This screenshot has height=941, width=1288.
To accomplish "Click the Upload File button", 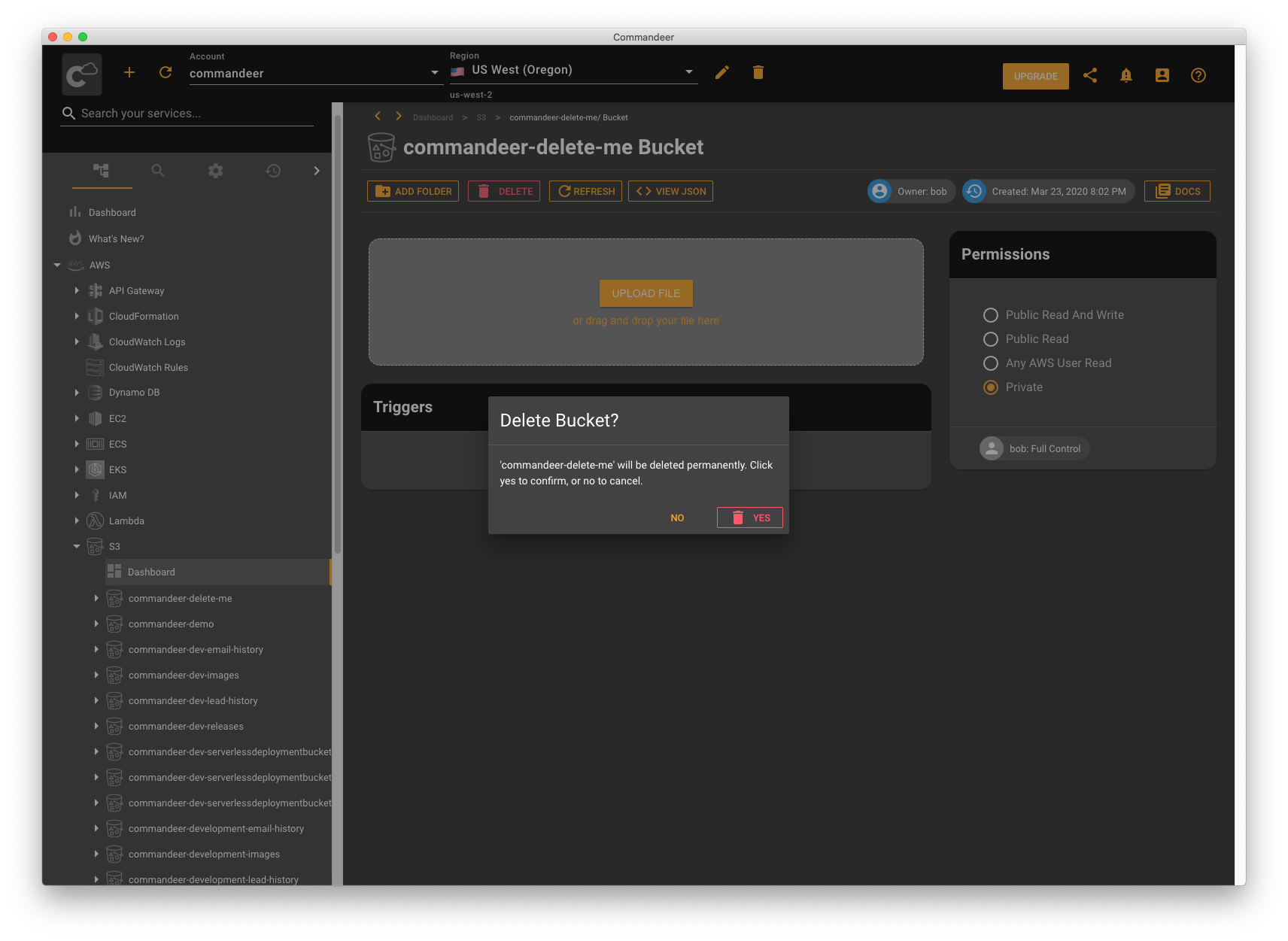I will [646, 293].
